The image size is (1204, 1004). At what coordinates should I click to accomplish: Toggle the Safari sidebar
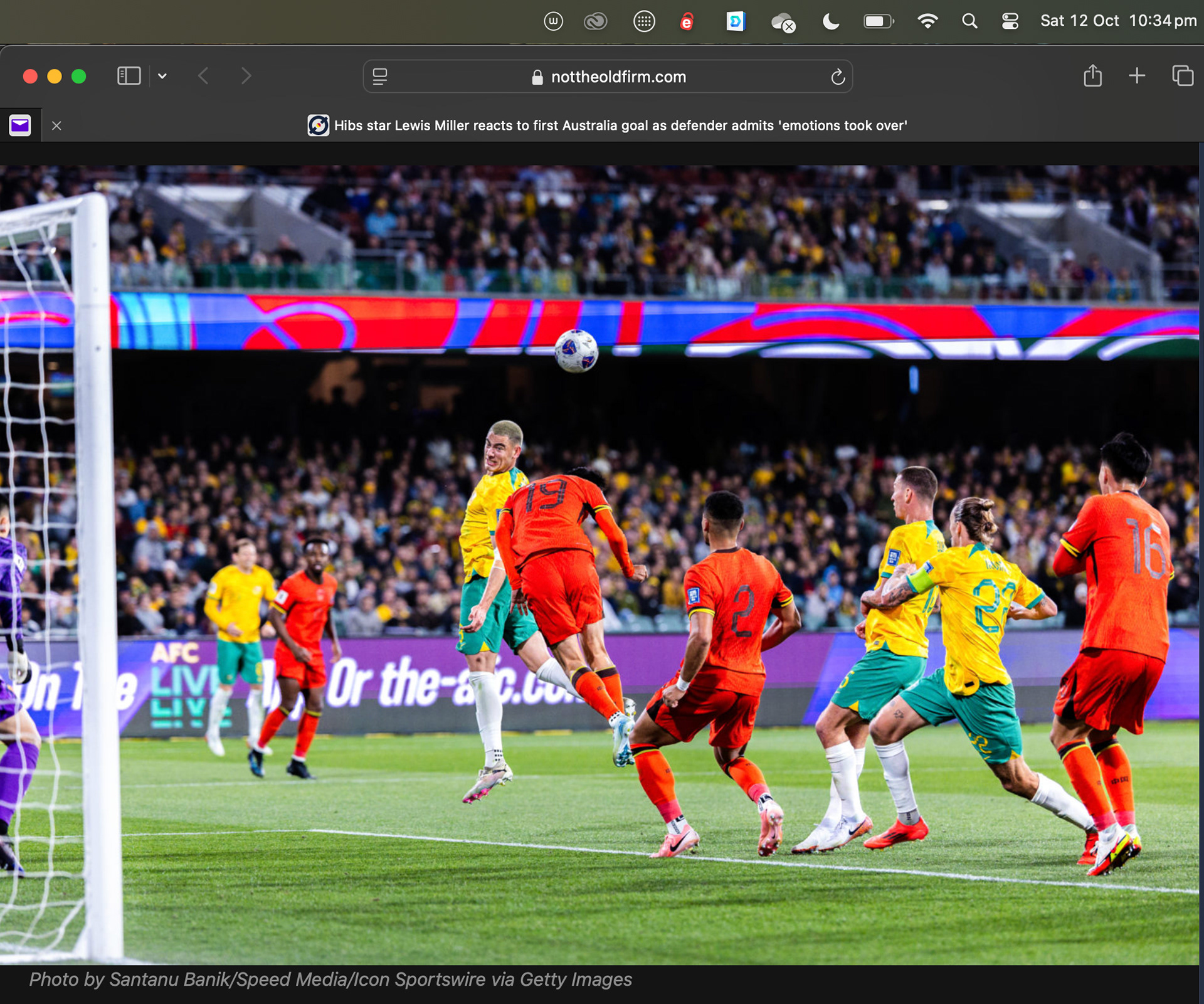[x=129, y=76]
